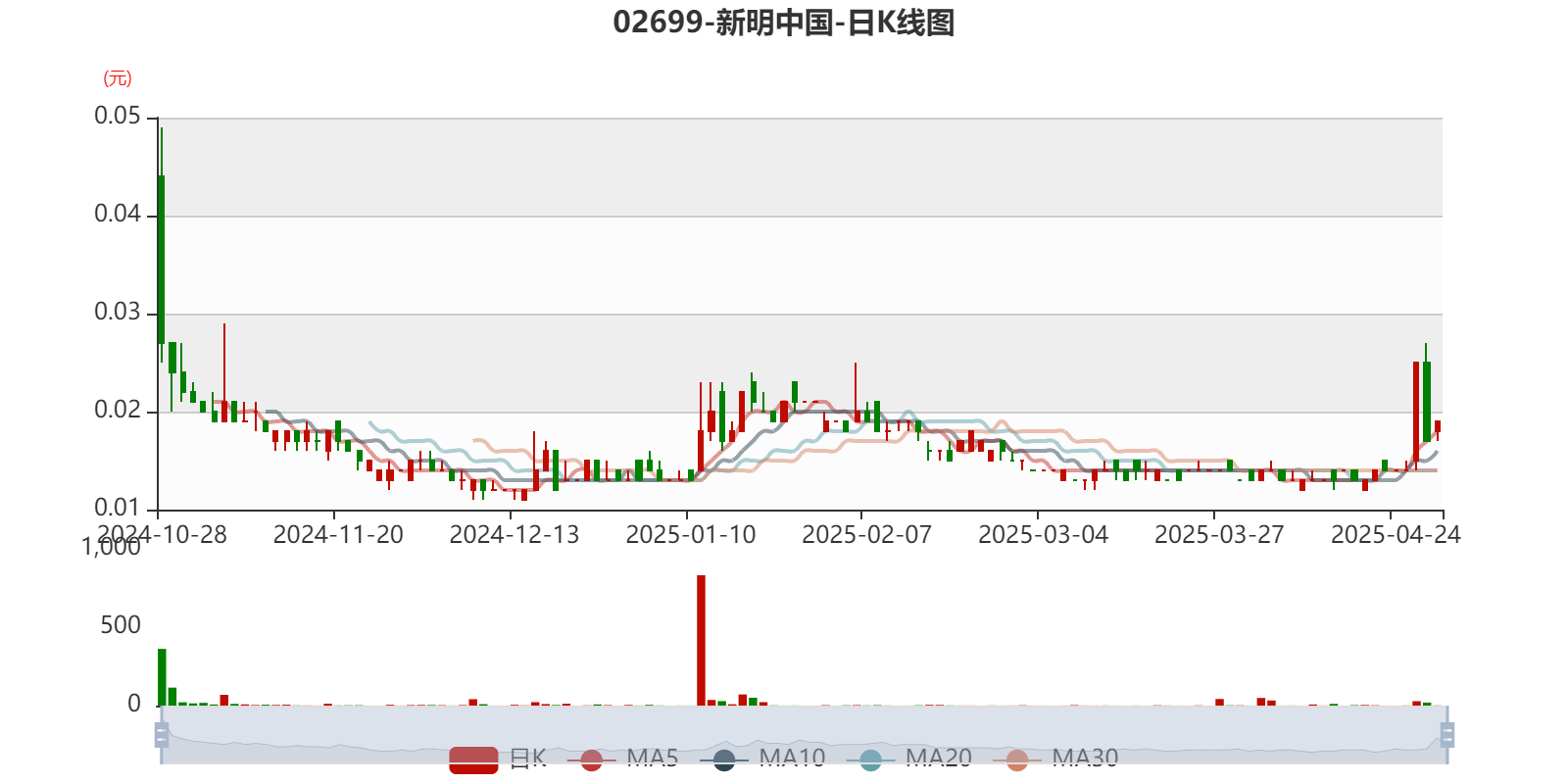Grab the left data zoom slider handle
Viewport: 1568px width, 784px height.
162,735
